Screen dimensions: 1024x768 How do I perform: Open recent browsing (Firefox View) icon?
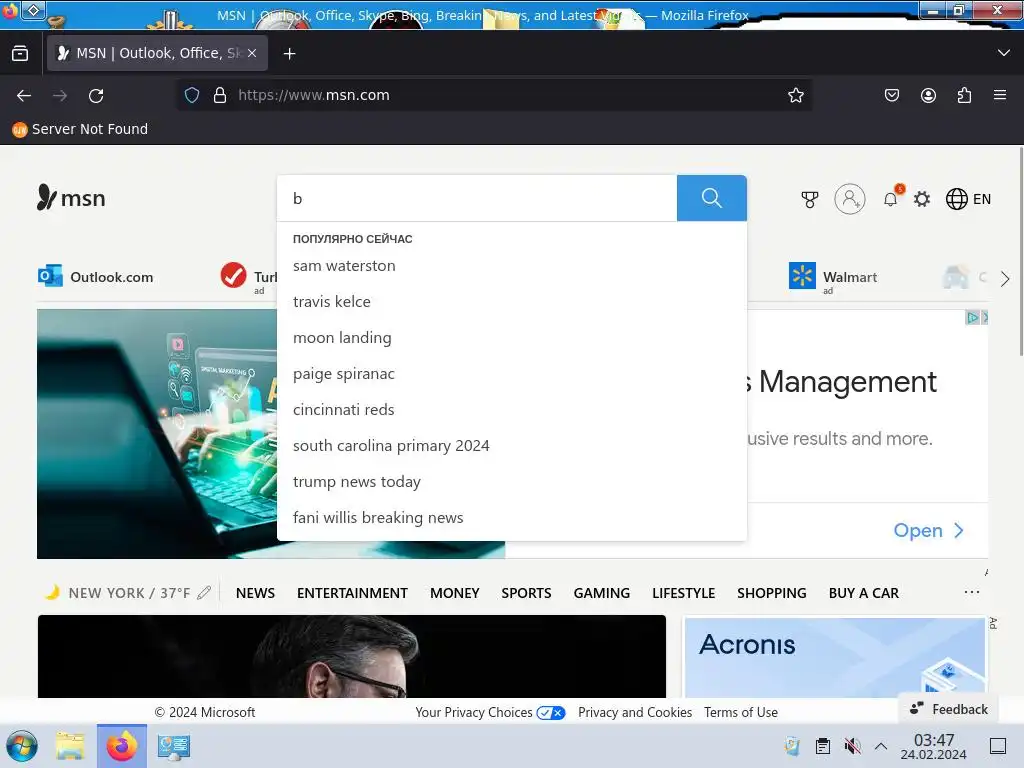pyautogui.click(x=20, y=53)
